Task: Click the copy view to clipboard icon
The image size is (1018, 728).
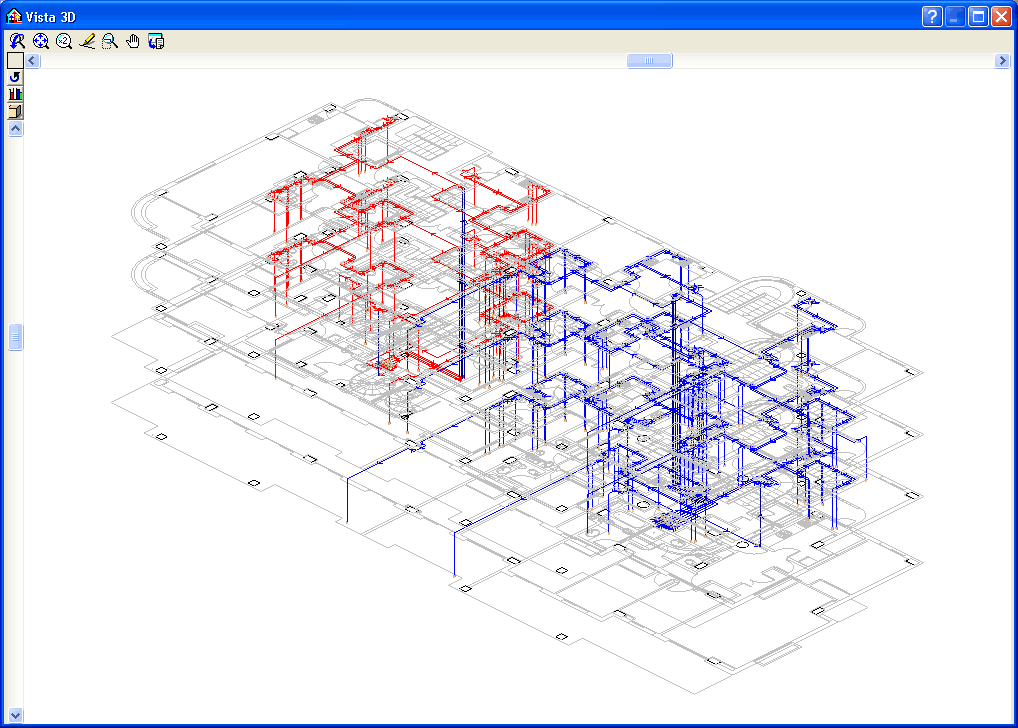Action: pyautogui.click(x=156, y=41)
